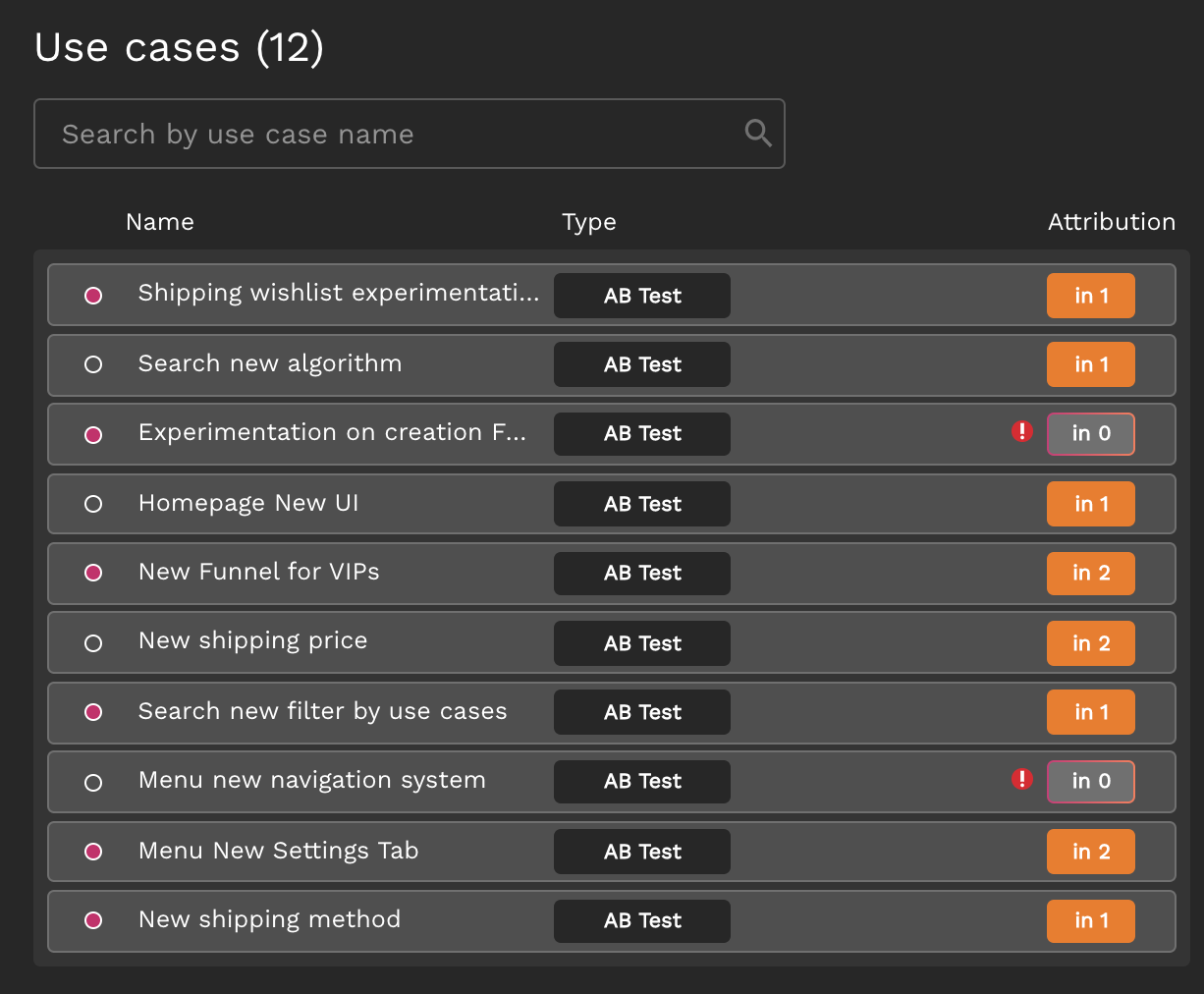Click AB Test tag for Menu New Settings Tab
Image resolution: width=1204 pixels, height=994 pixels.
[642, 852]
